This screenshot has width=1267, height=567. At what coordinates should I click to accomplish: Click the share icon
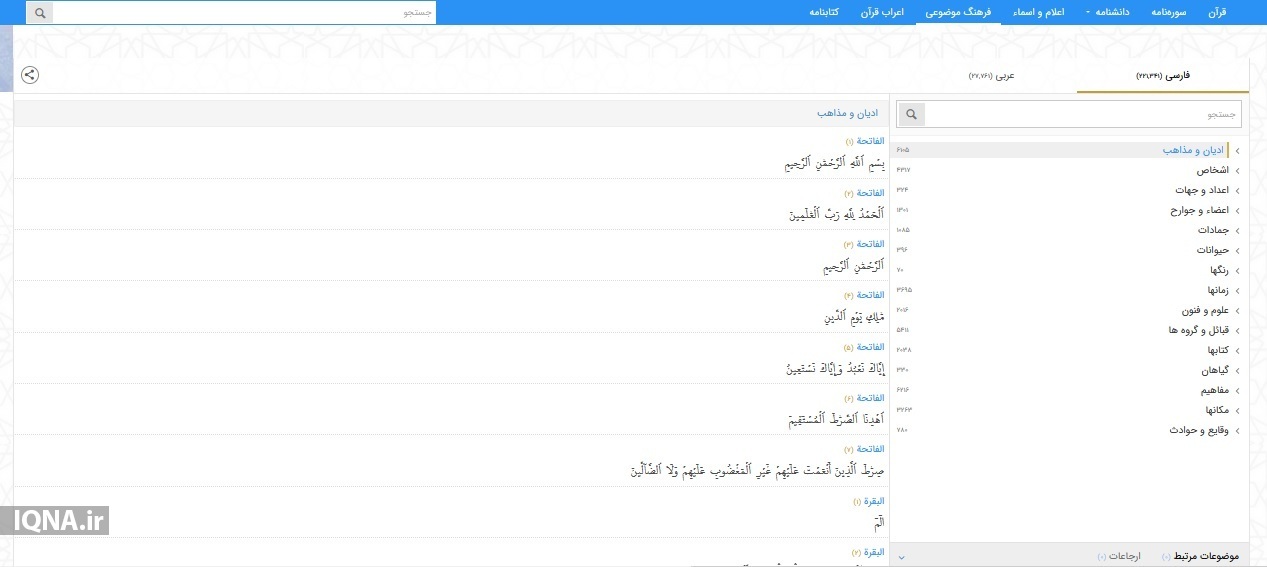pyautogui.click(x=30, y=75)
